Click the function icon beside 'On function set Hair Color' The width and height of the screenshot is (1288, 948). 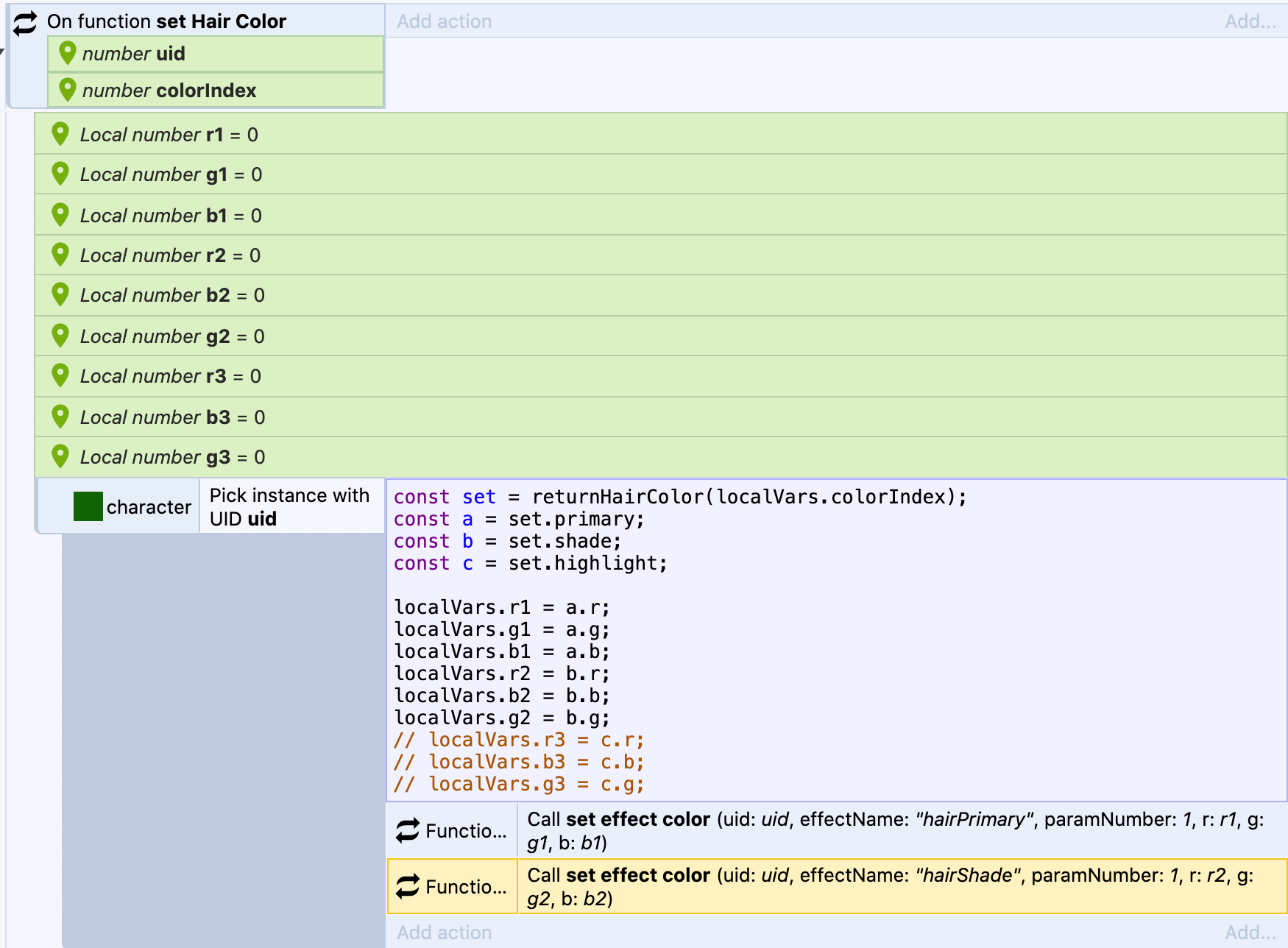(25, 23)
